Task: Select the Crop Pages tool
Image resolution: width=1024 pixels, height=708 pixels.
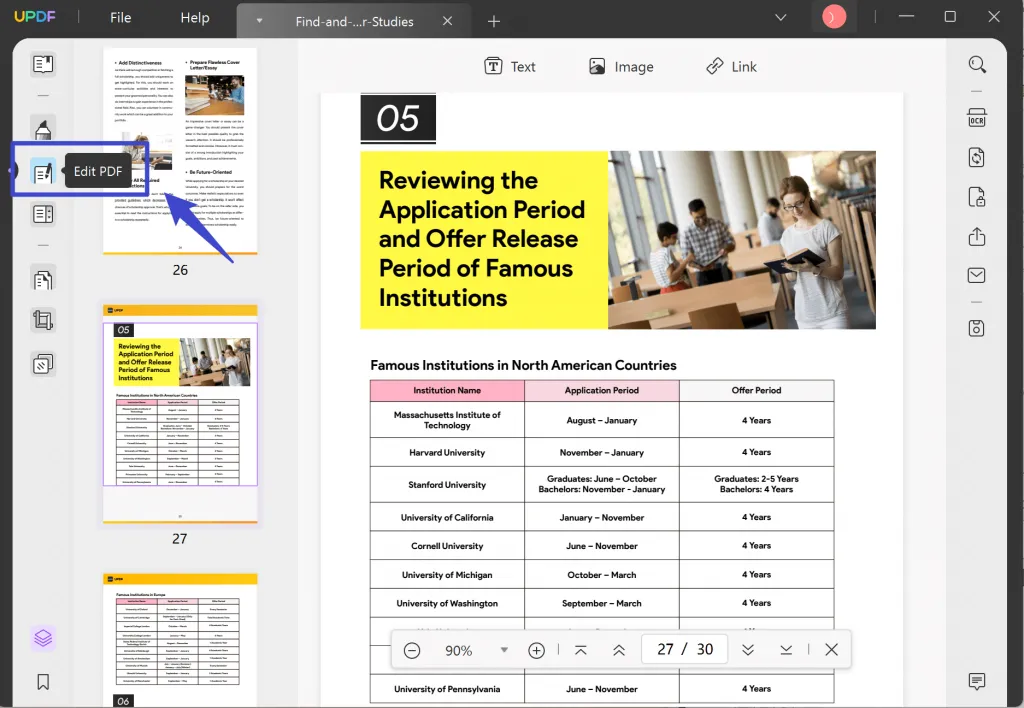Action: [x=43, y=320]
